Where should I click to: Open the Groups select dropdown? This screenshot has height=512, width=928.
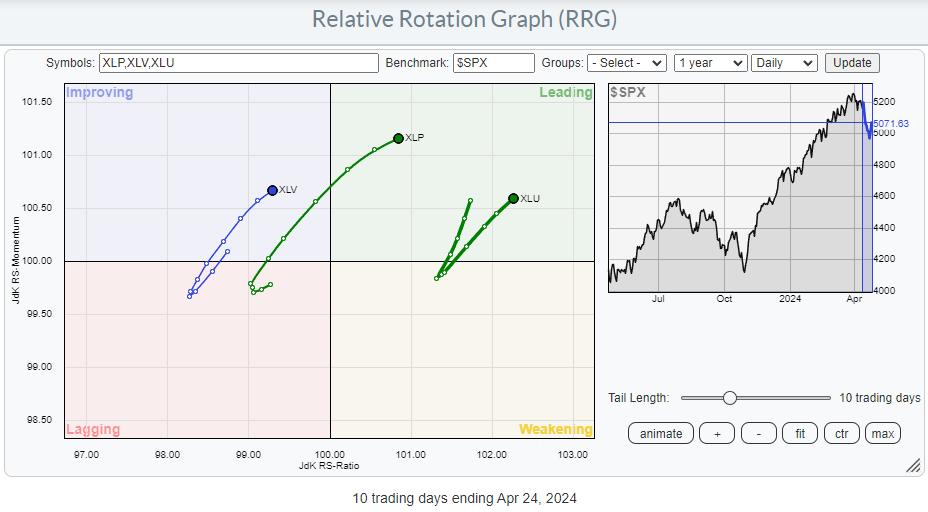coord(627,63)
